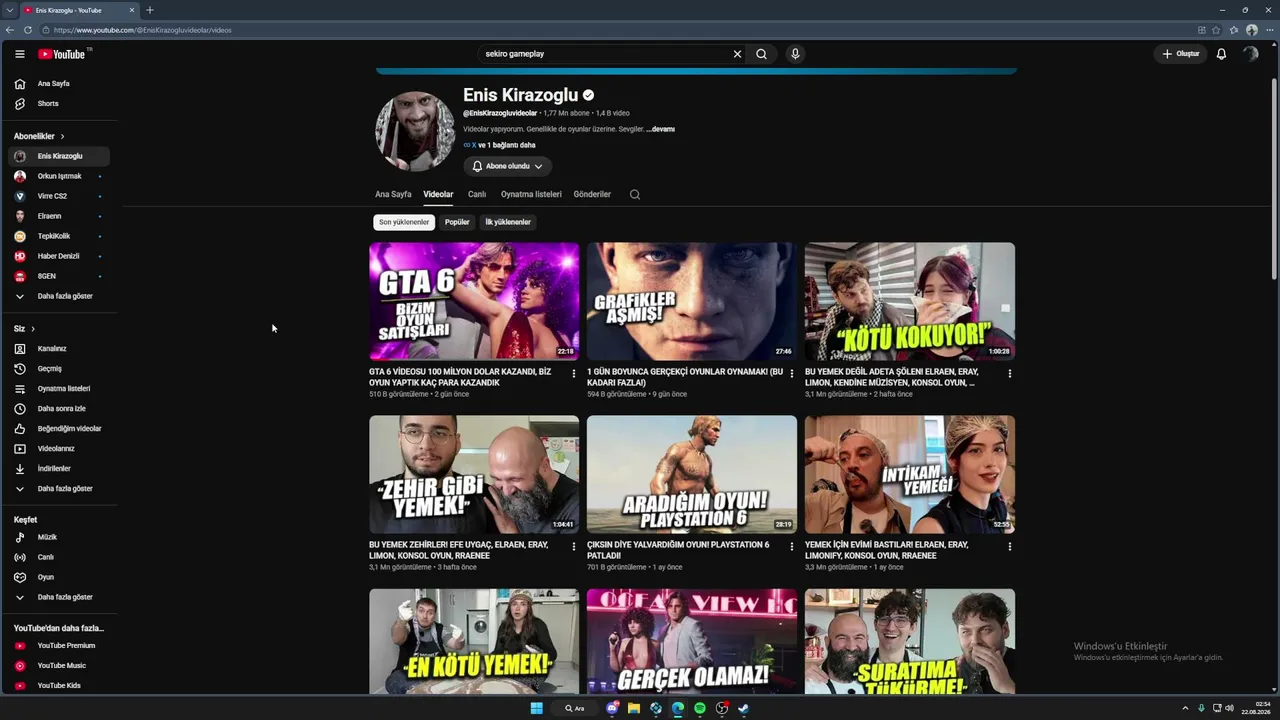Reload the page in the browser toolbar

coord(28,30)
